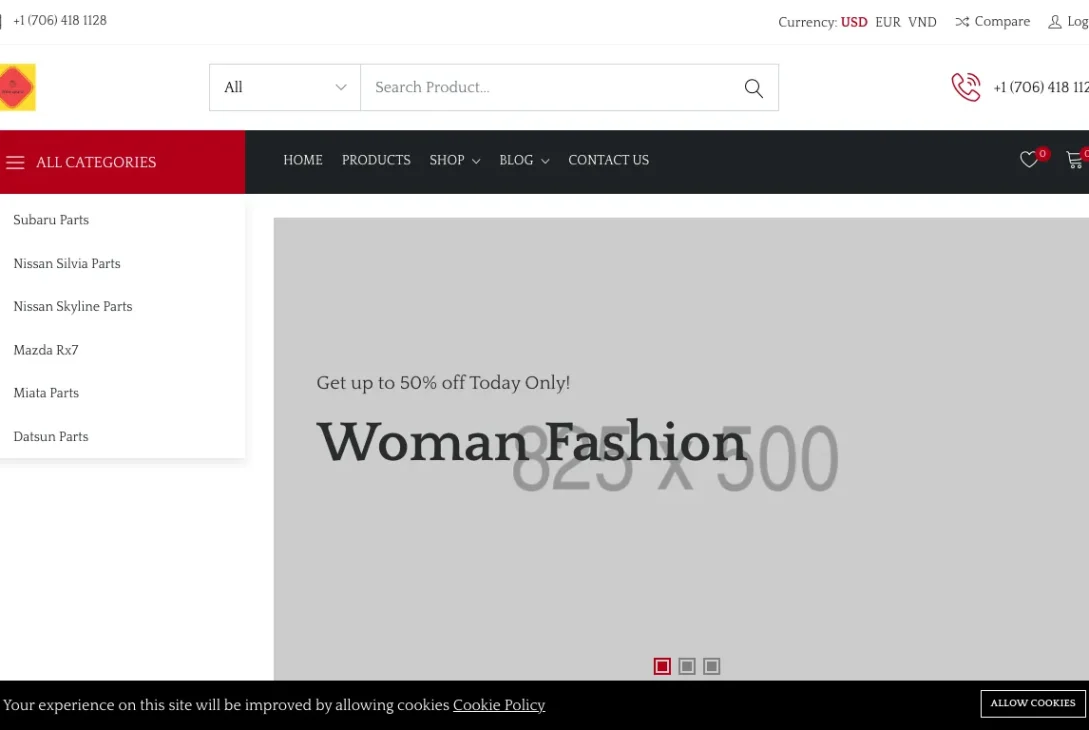Select the first slider indicator dot

[662, 666]
